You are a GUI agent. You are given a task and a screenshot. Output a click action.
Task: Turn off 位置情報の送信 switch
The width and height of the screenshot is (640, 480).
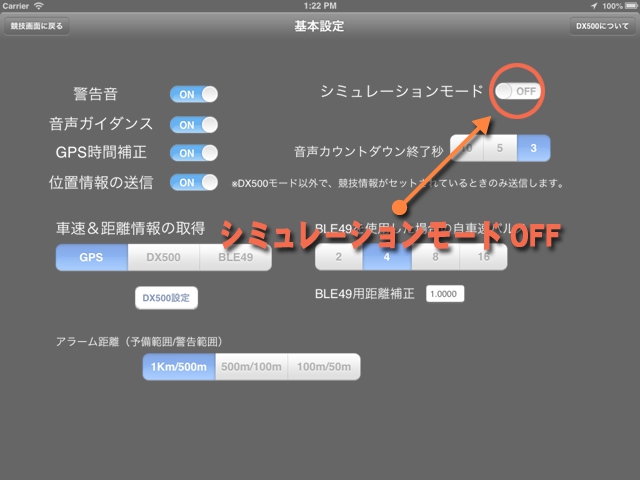click(193, 182)
